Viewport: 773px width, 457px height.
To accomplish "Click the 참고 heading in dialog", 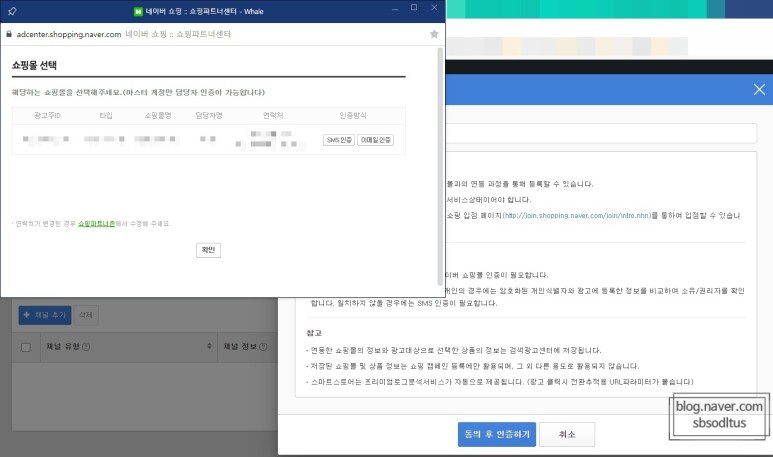I will pos(314,333).
